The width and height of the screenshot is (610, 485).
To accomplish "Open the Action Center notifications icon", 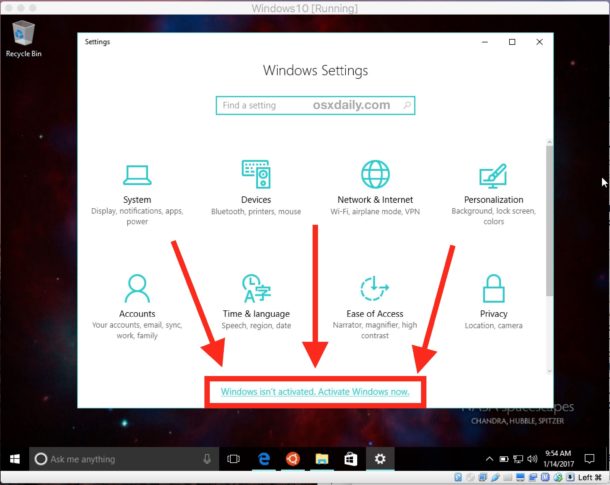I will point(590,459).
